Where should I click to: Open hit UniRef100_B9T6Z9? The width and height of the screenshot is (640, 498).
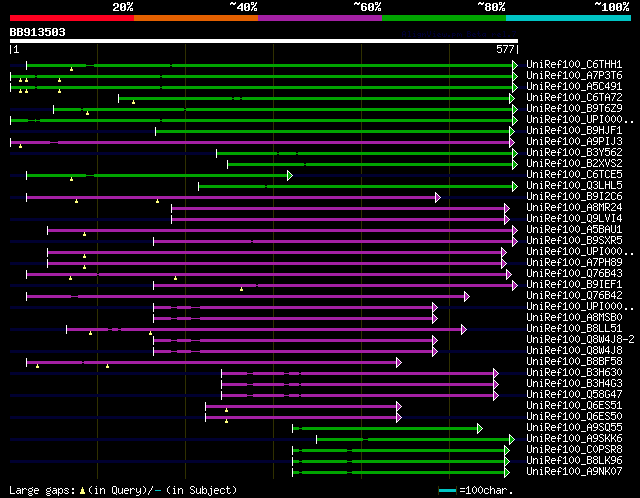(574, 109)
